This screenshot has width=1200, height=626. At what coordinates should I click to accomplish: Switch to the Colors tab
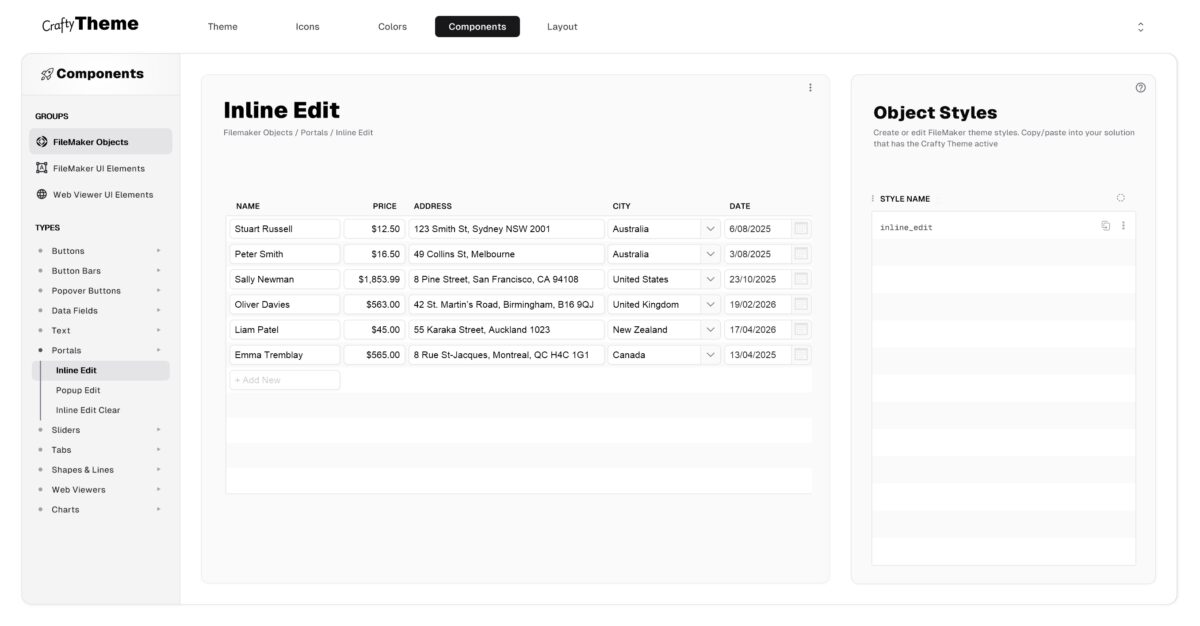[x=392, y=27]
